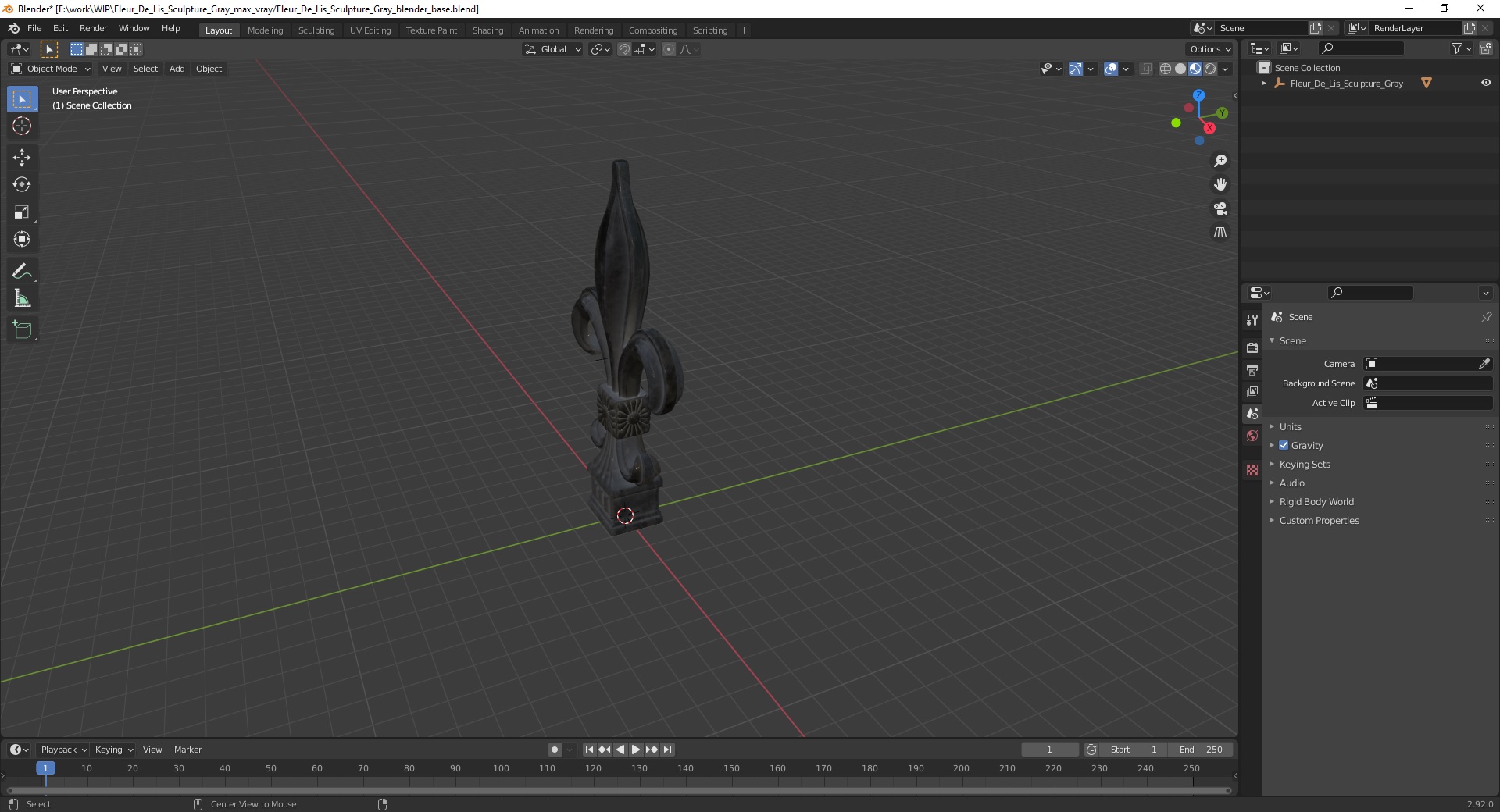Toggle X-ray mode in viewport header
This screenshot has width=1500, height=812.
pos(1145,69)
